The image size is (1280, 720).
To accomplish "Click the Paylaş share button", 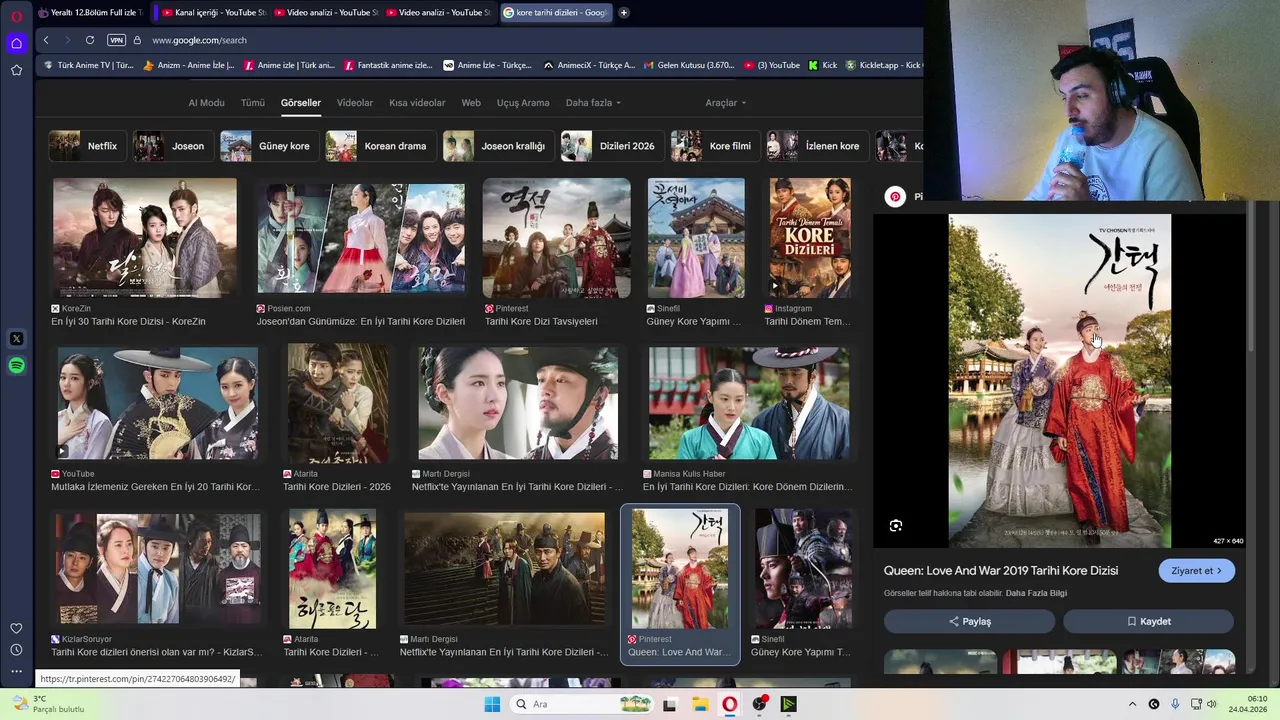I will [969, 621].
